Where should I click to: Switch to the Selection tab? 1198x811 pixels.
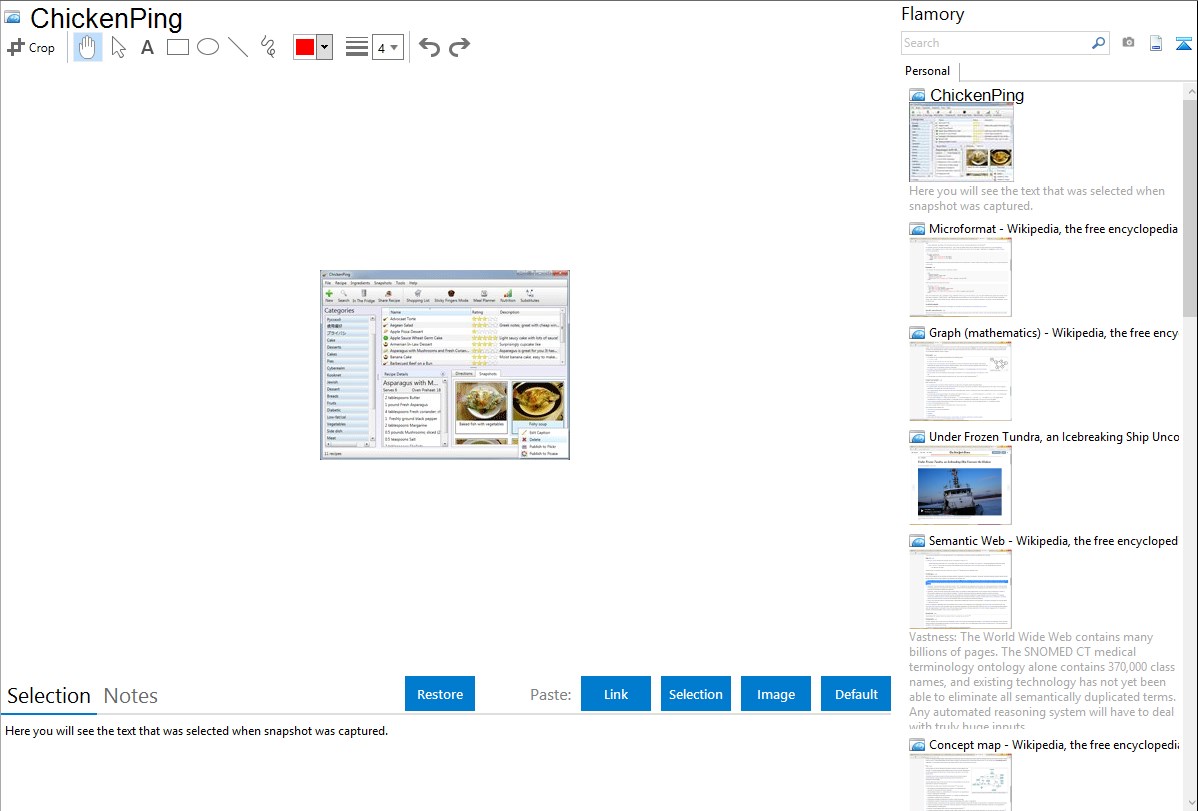point(49,696)
